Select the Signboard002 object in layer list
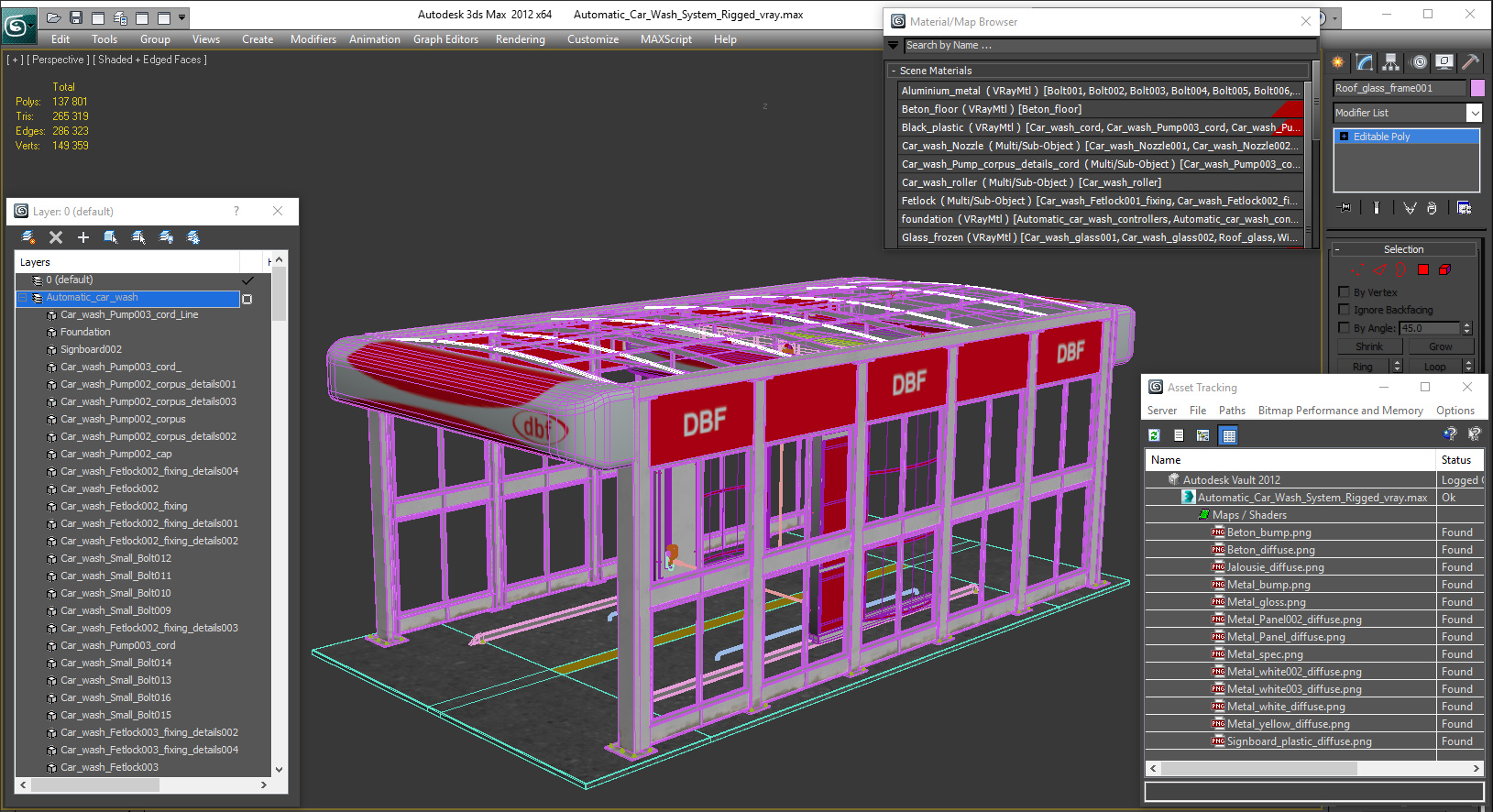 click(x=91, y=349)
